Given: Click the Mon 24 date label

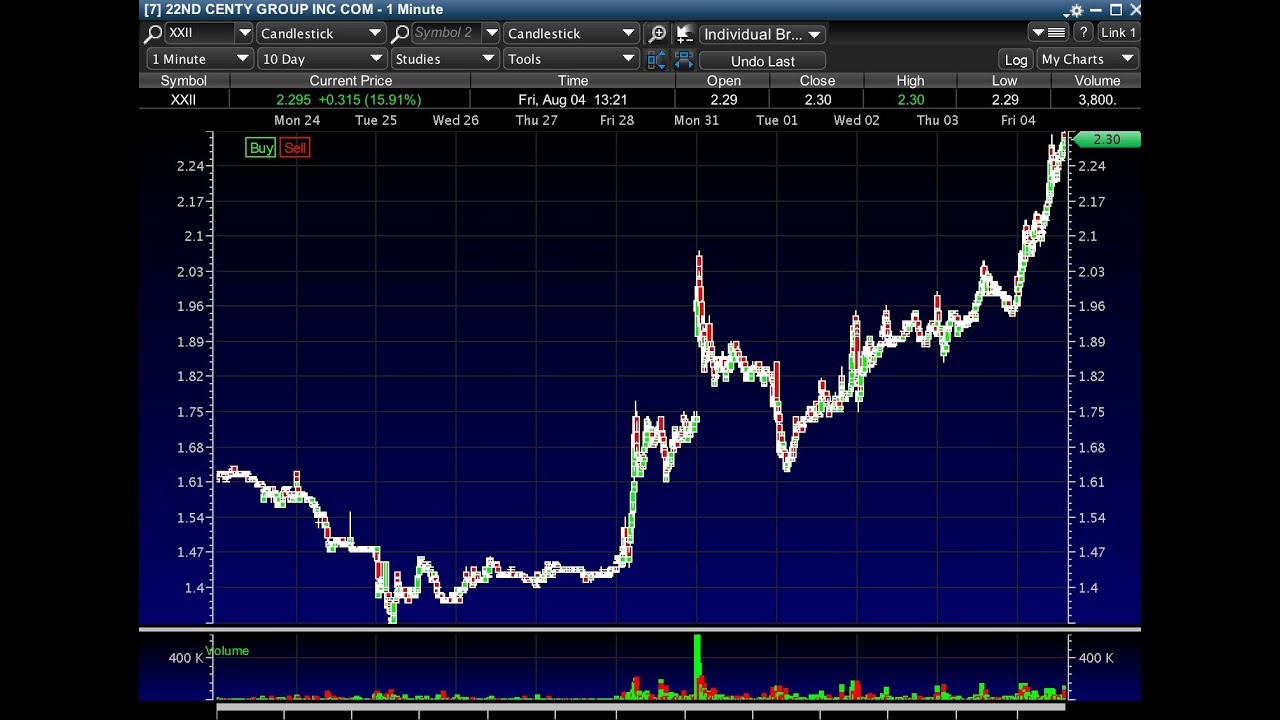Looking at the screenshot, I should pos(297,120).
